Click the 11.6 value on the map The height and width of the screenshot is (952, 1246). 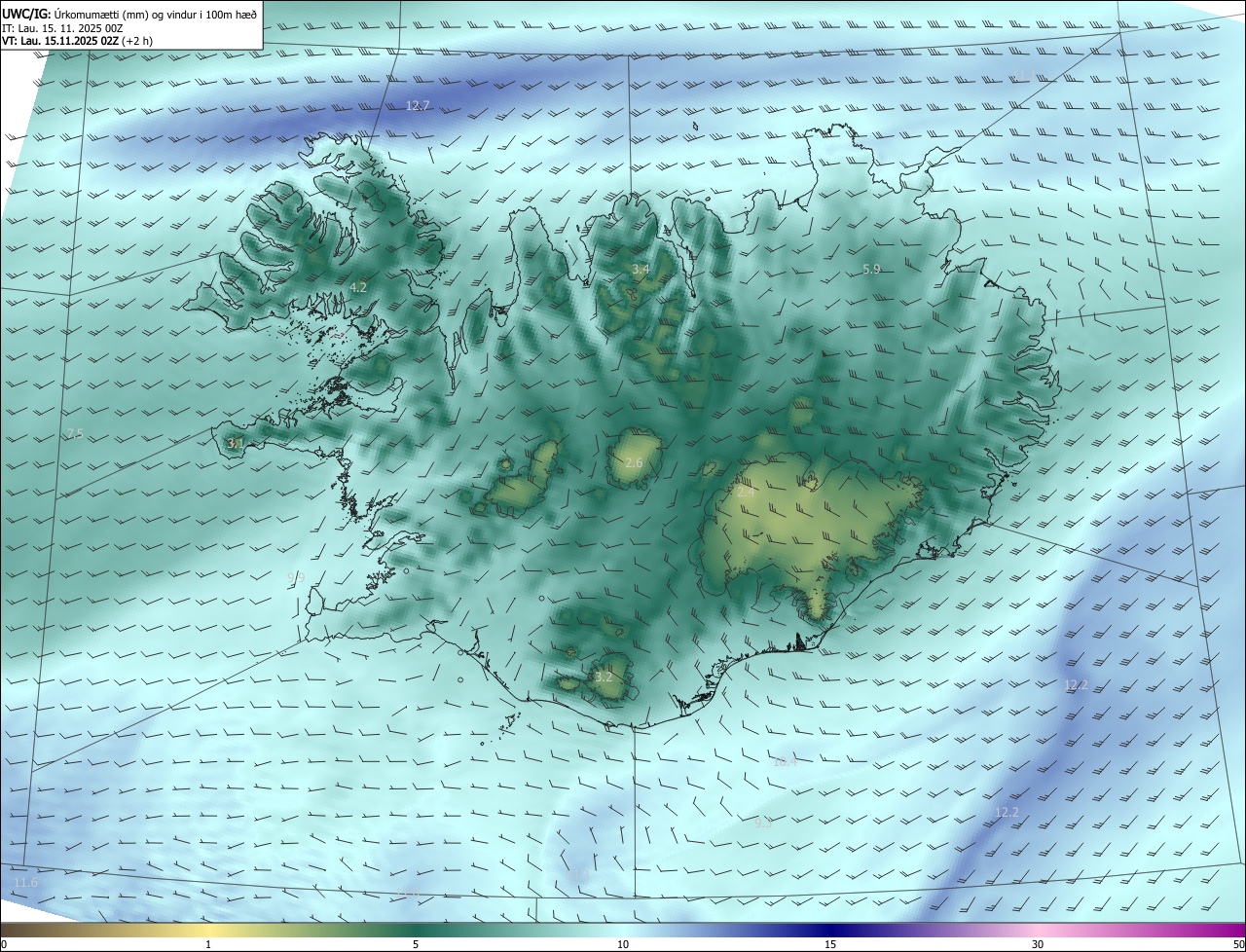tap(25, 882)
